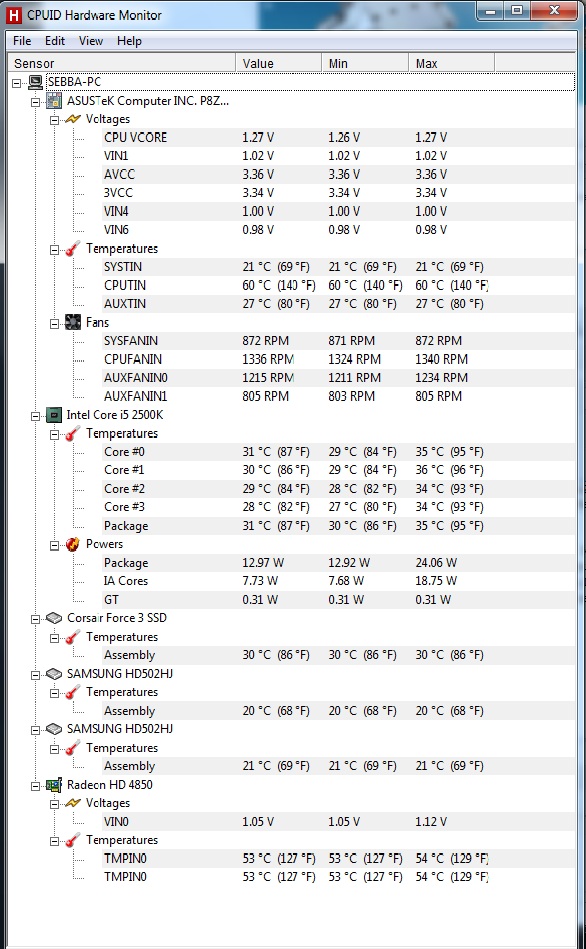Click the Radeon Voltages lightning icon
Screen dimensions: 586x949
(x=73, y=803)
